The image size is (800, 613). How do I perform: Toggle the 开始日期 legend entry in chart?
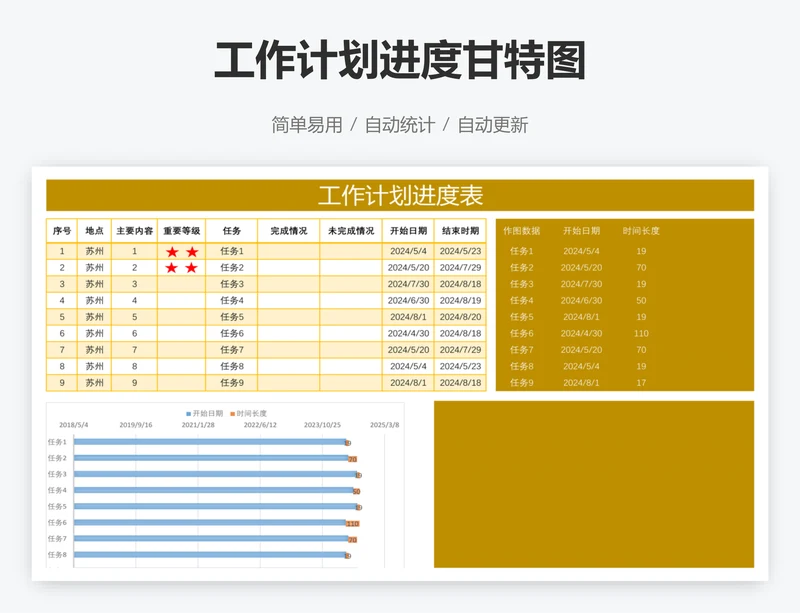click(205, 413)
